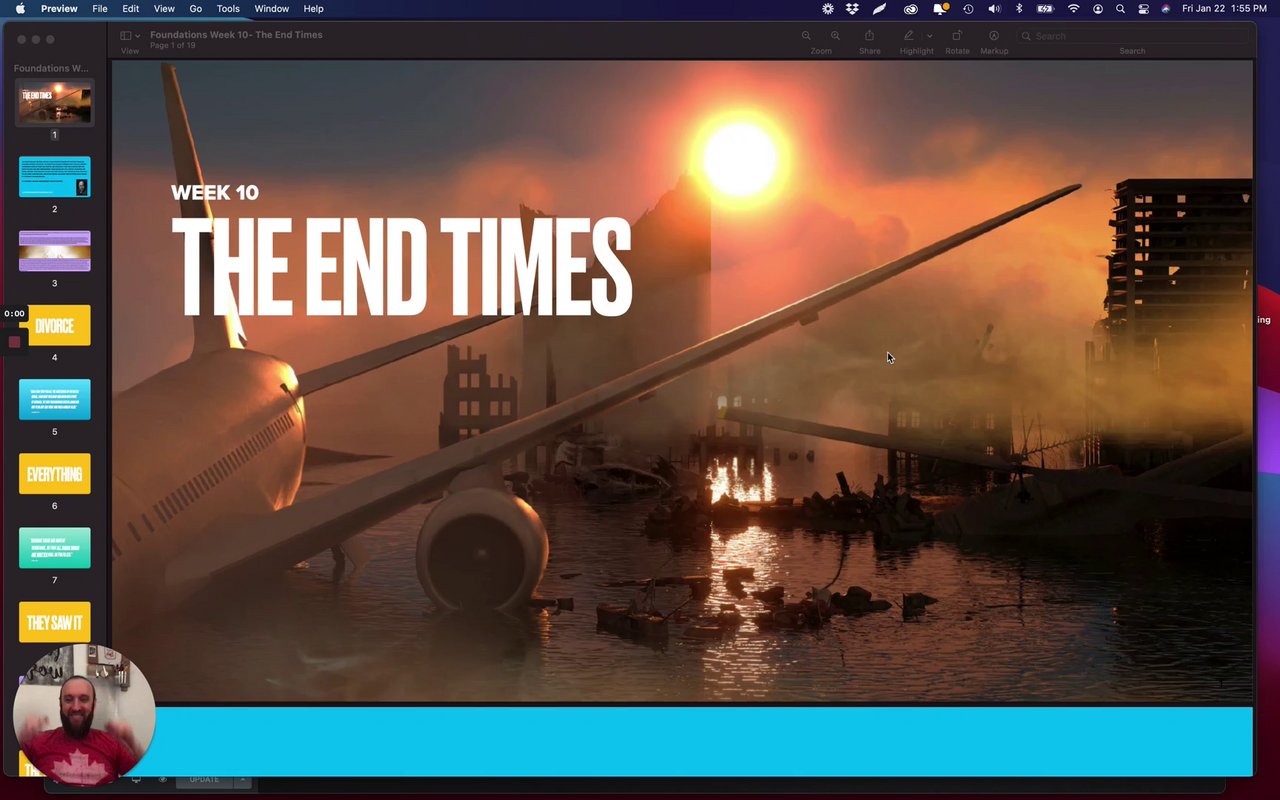Click the circular webcam overlay
The height and width of the screenshot is (800, 1280).
coord(84,715)
